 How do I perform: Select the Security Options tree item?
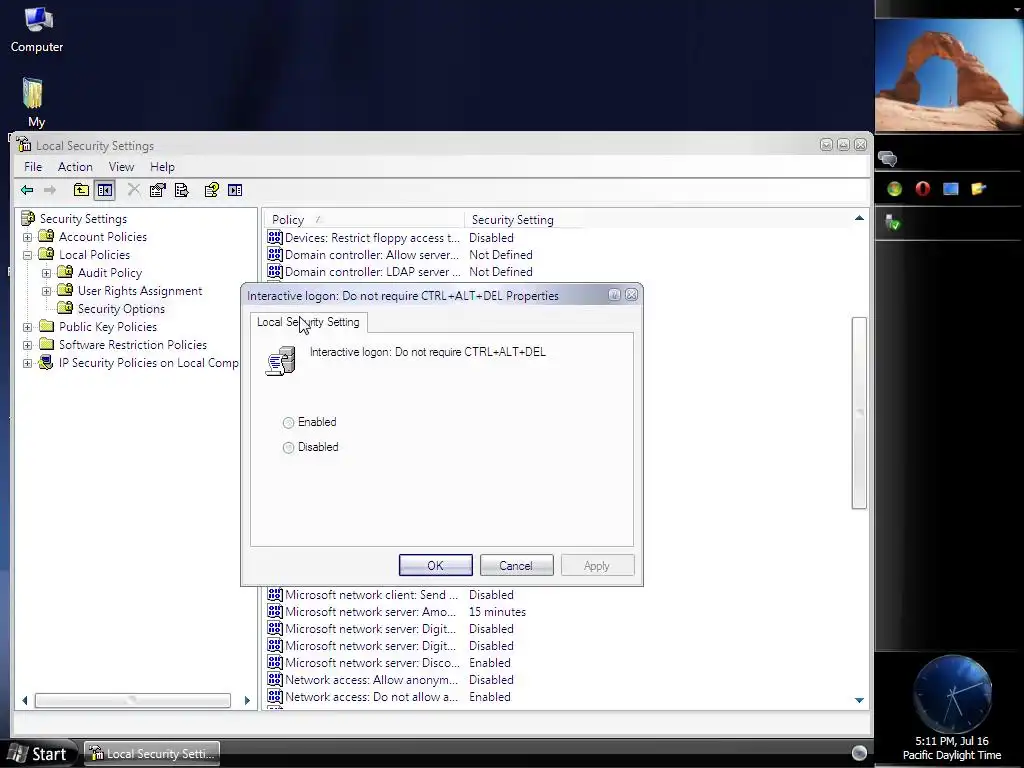tap(121, 309)
